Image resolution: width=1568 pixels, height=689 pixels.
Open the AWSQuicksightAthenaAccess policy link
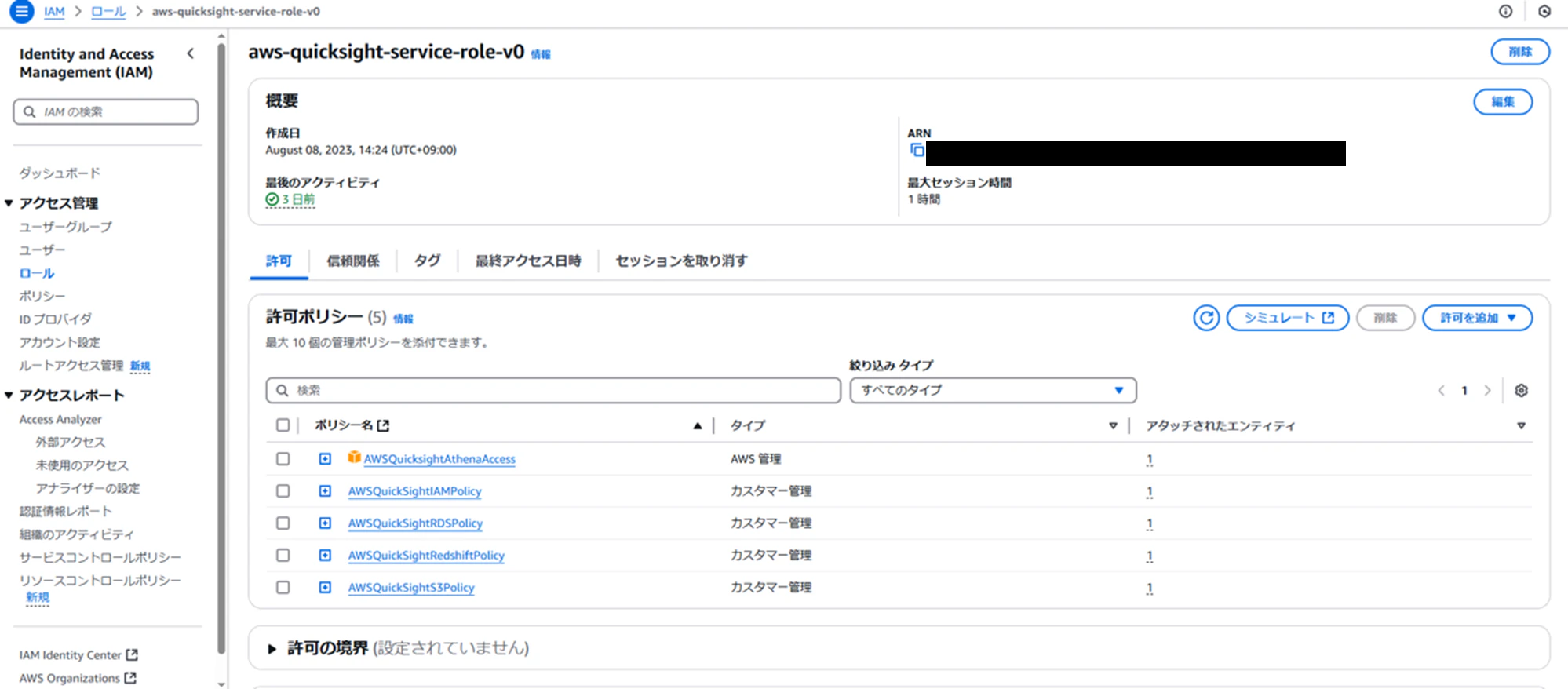coord(439,459)
